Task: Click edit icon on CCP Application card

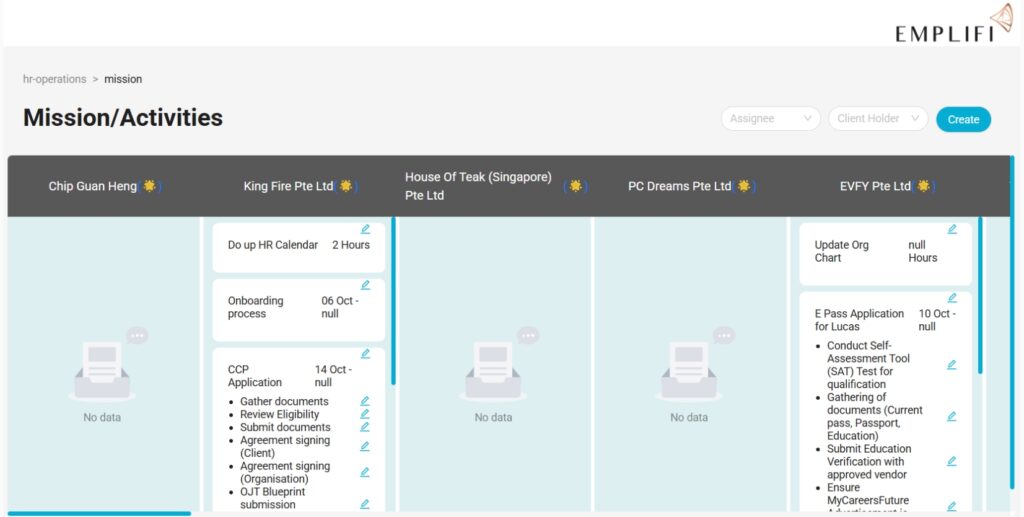Action: point(365,354)
